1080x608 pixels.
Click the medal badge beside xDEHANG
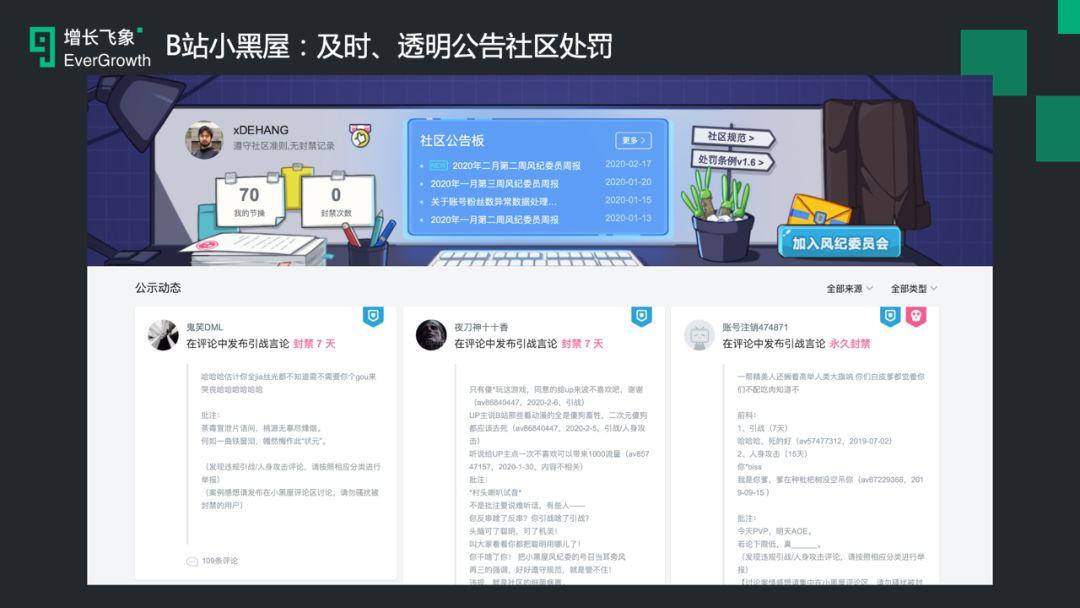pos(360,135)
